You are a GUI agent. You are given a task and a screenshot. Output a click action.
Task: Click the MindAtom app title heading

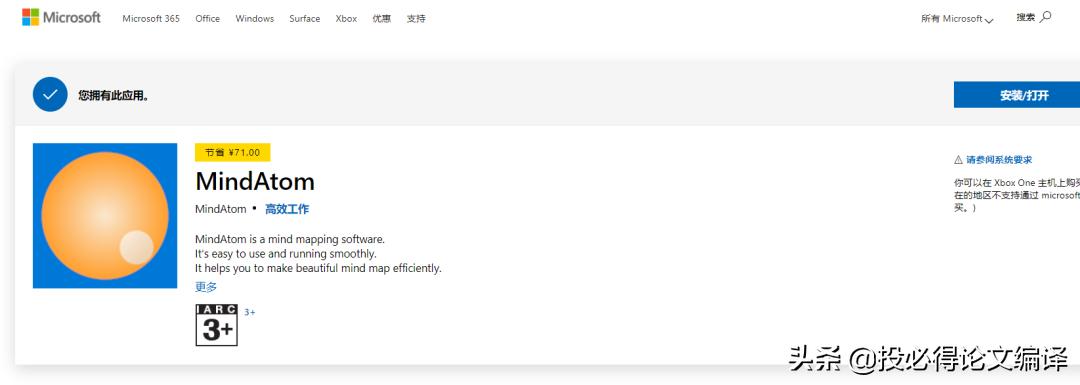(x=255, y=182)
